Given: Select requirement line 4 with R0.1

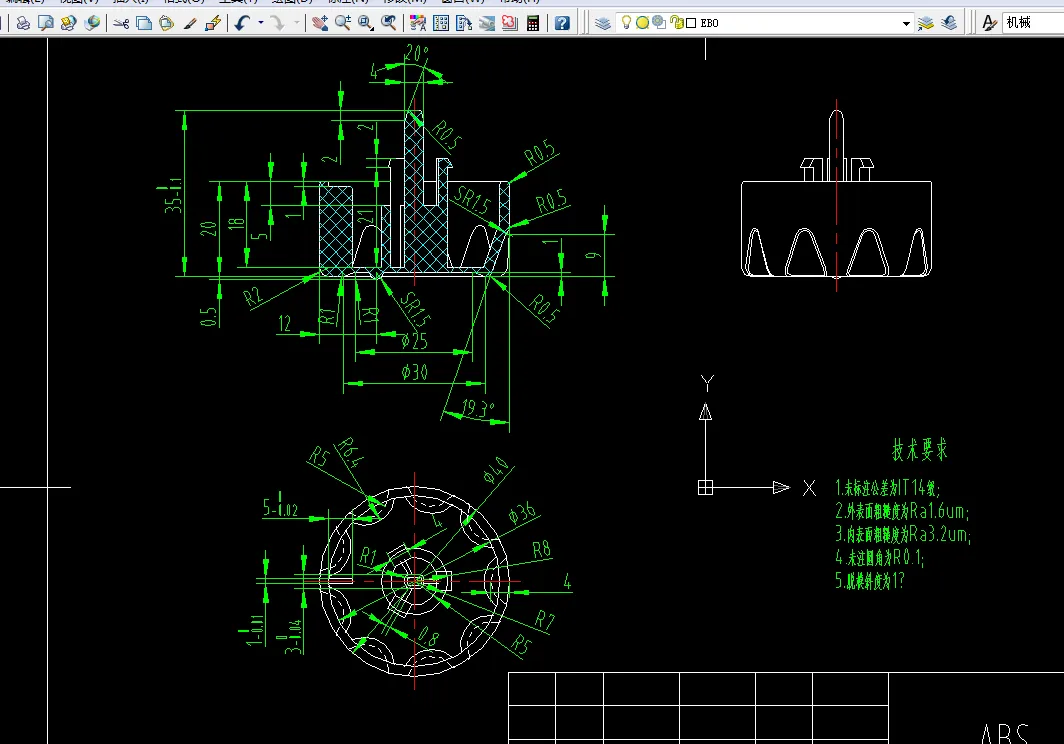Looking at the screenshot, I should (879, 557).
